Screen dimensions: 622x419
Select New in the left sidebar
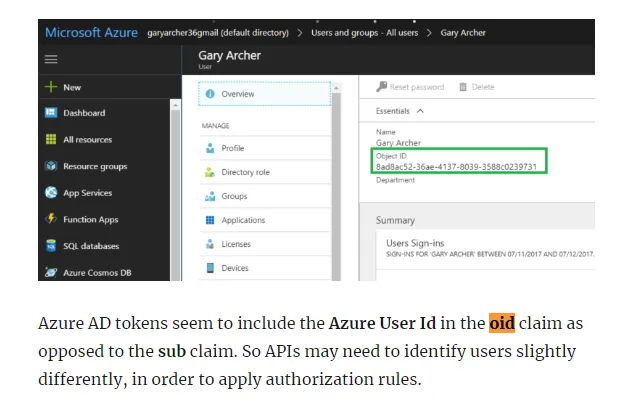[x=72, y=87]
